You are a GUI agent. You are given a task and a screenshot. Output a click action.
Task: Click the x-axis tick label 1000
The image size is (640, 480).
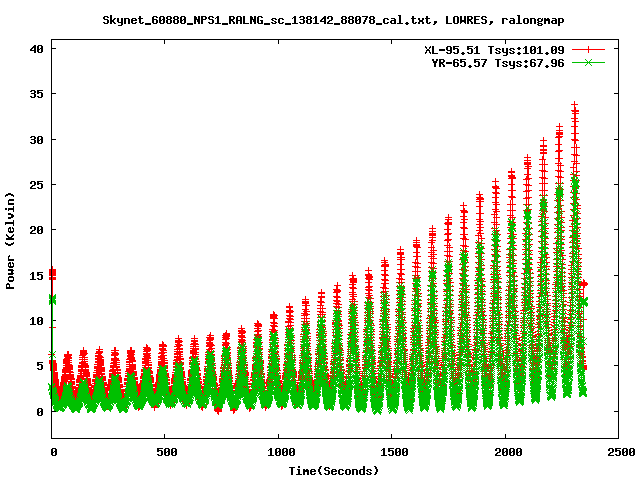coord(281,452)
